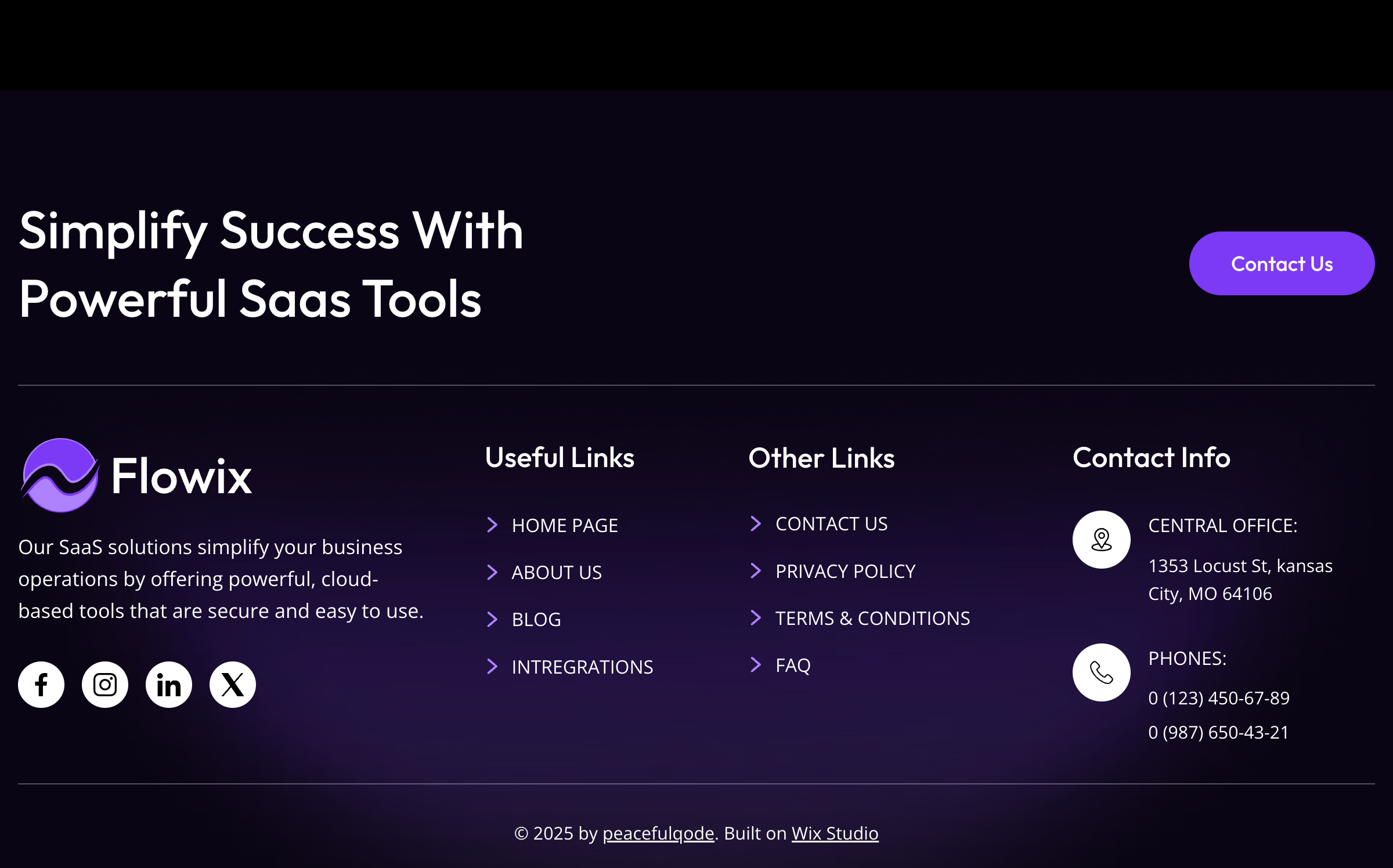Viewport: 1393px width, 868px height.
Task: Open TERMS & CONDITIONS link
Action: pos(872,619)
